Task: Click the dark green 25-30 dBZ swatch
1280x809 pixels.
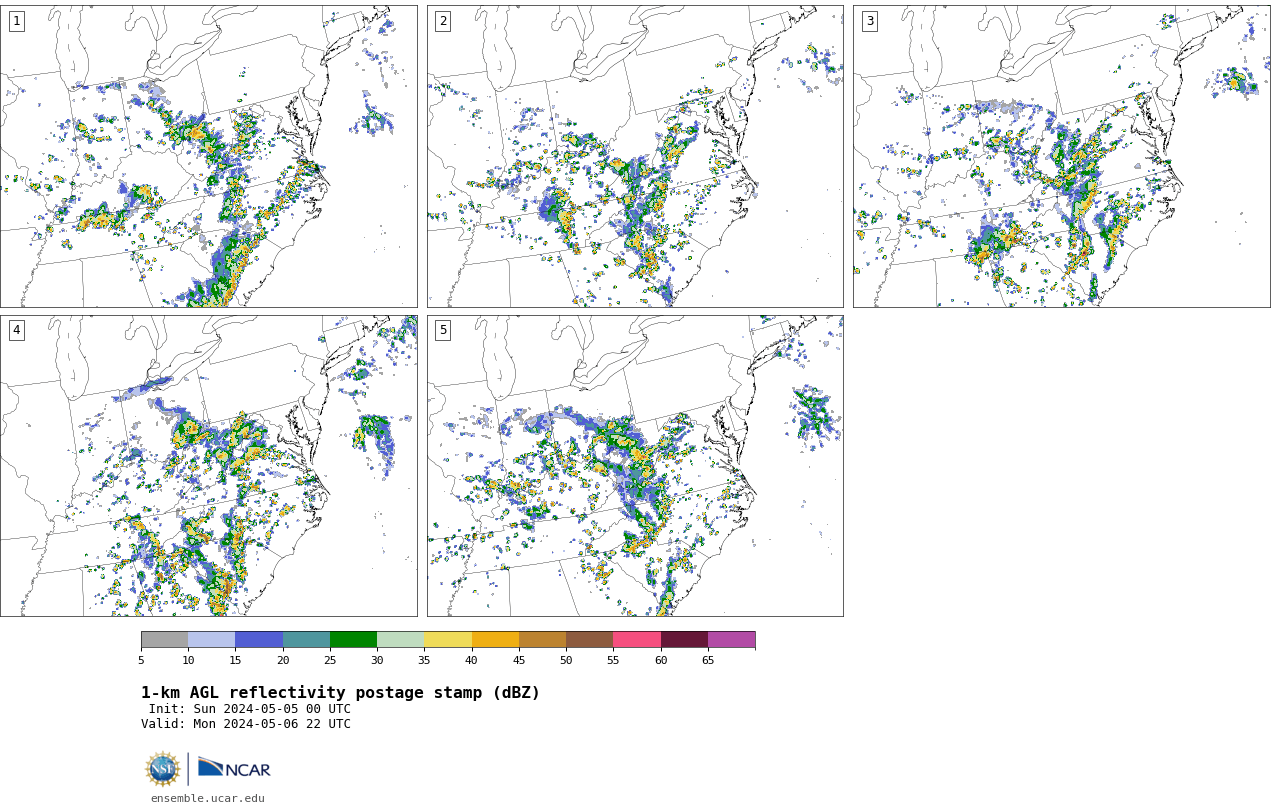Action: pos(353,640)
